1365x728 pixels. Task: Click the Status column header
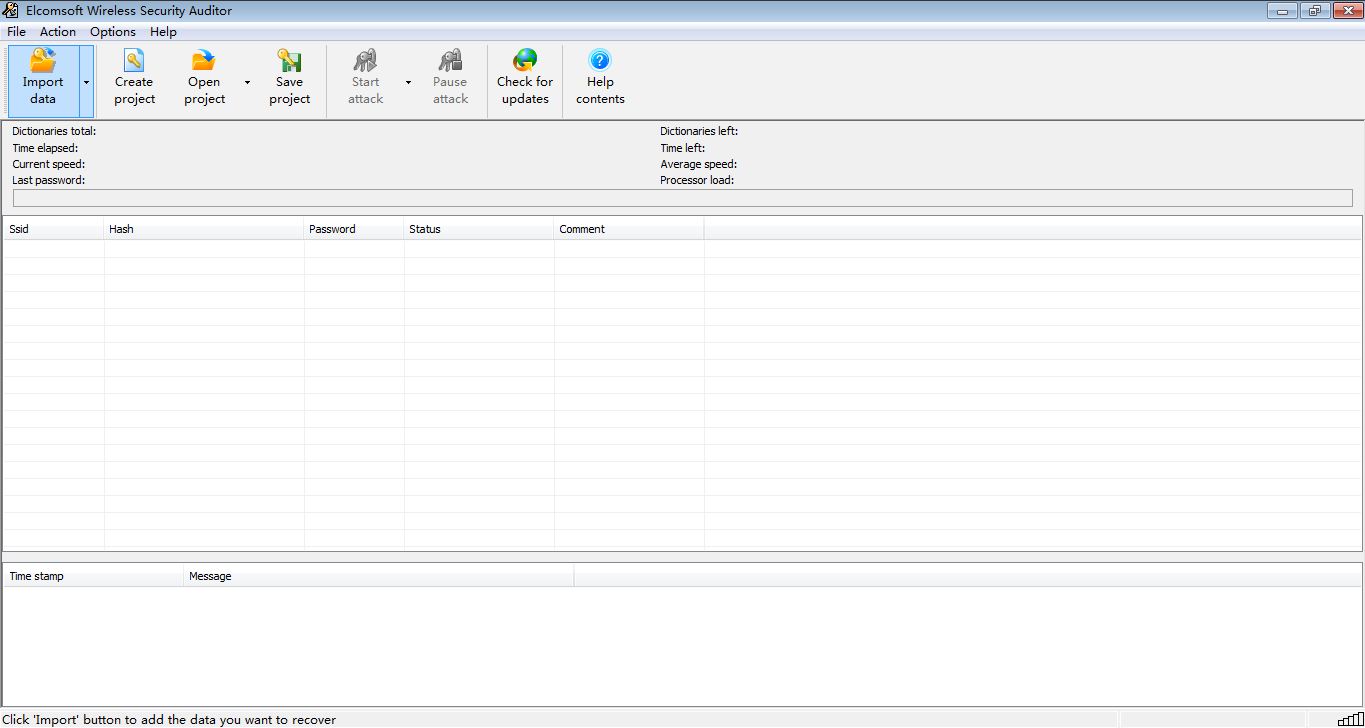coord(479,229)
